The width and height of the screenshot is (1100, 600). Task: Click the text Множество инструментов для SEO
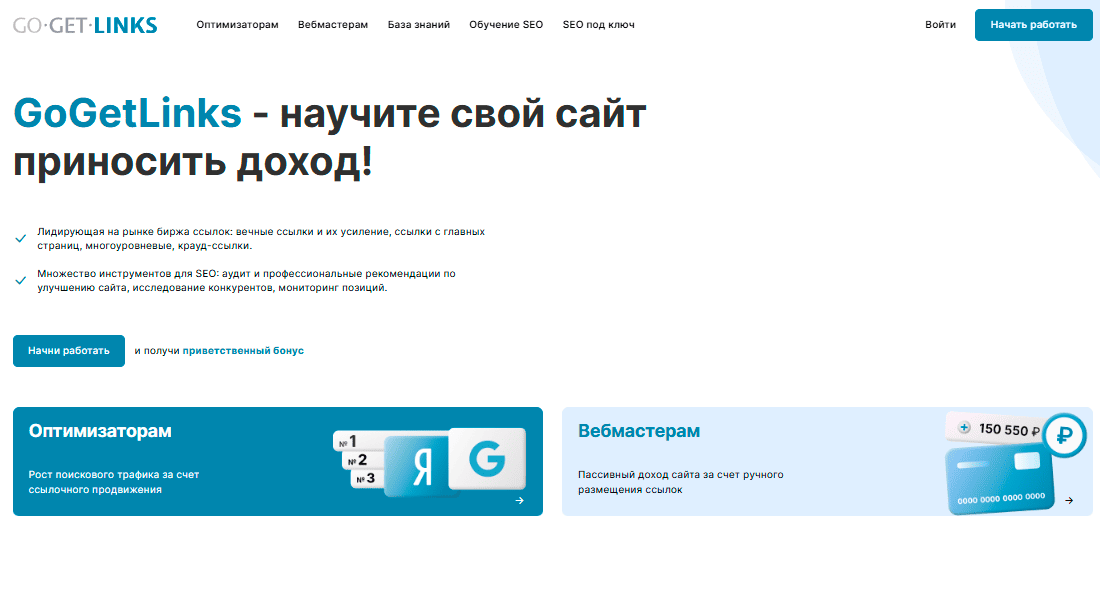[x=128, y=274]
